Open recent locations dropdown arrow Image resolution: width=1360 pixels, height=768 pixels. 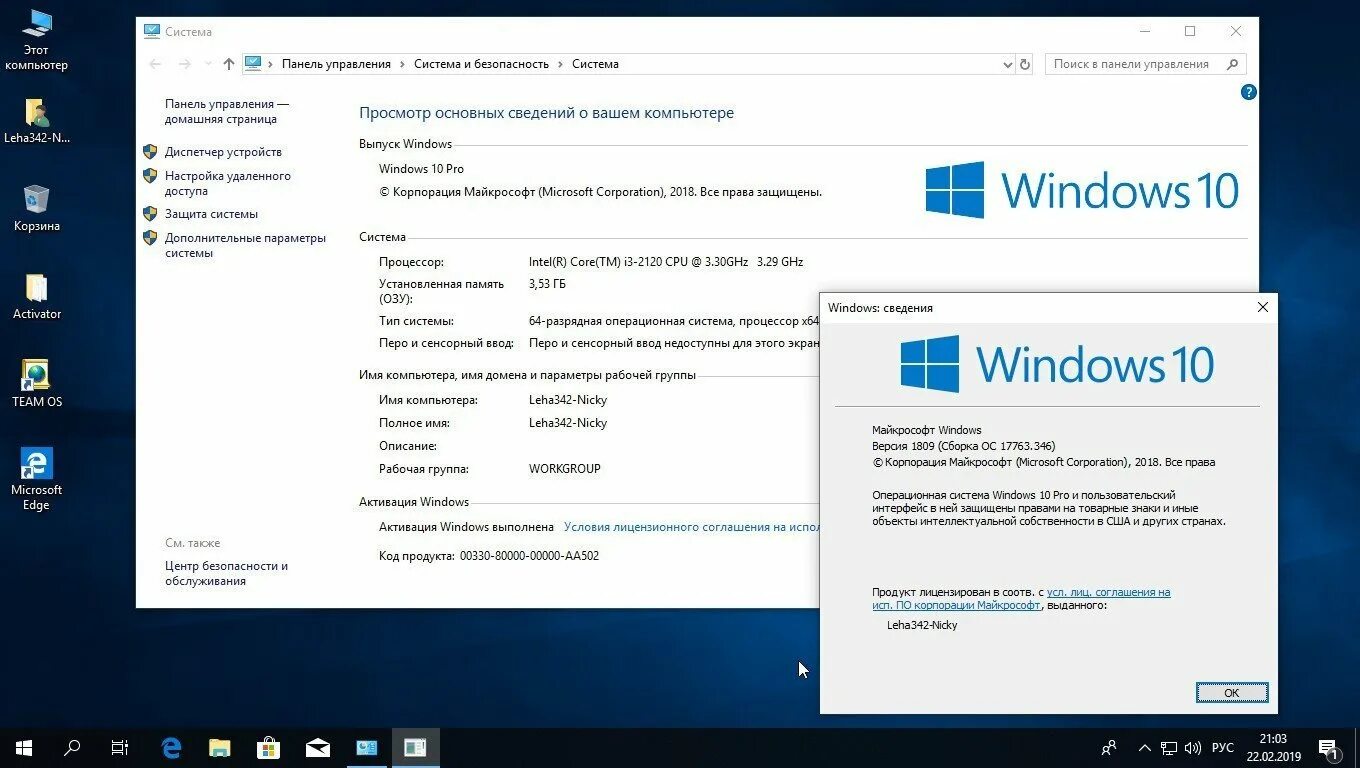coord(208,64)
